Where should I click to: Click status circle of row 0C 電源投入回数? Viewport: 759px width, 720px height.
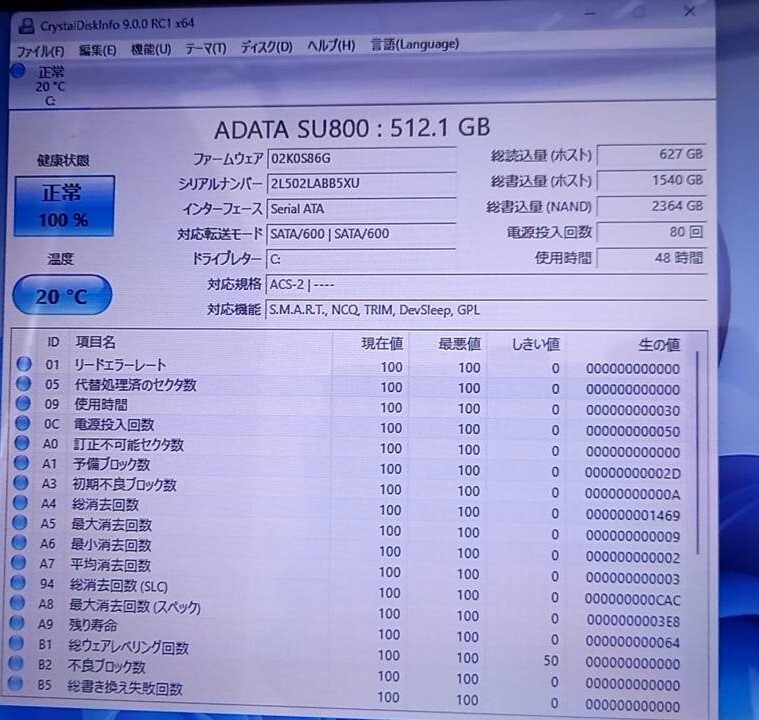[22, 423]
